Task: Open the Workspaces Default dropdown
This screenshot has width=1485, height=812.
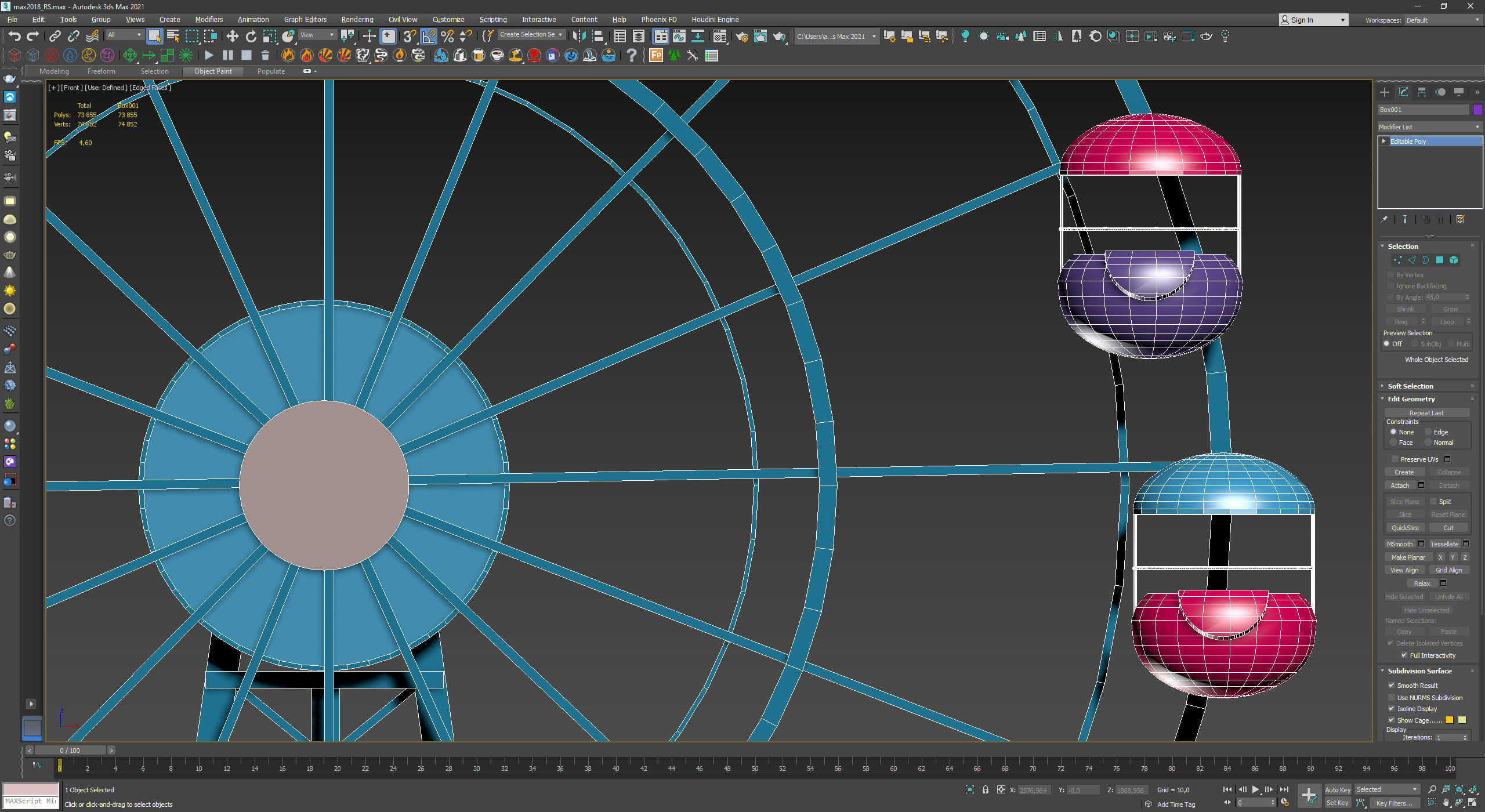Action: tap(1442, 20)
